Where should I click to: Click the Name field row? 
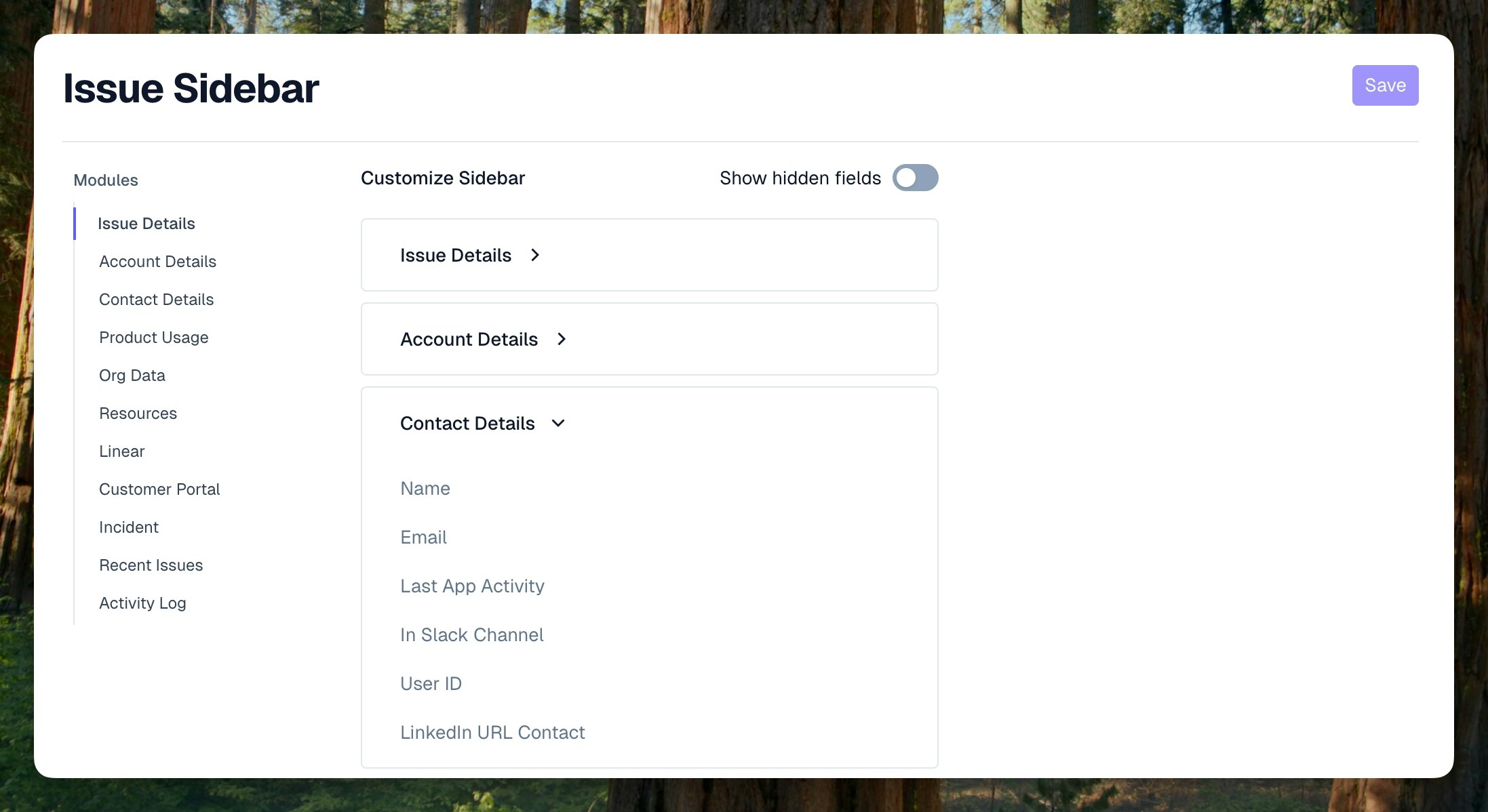(425, 489)
